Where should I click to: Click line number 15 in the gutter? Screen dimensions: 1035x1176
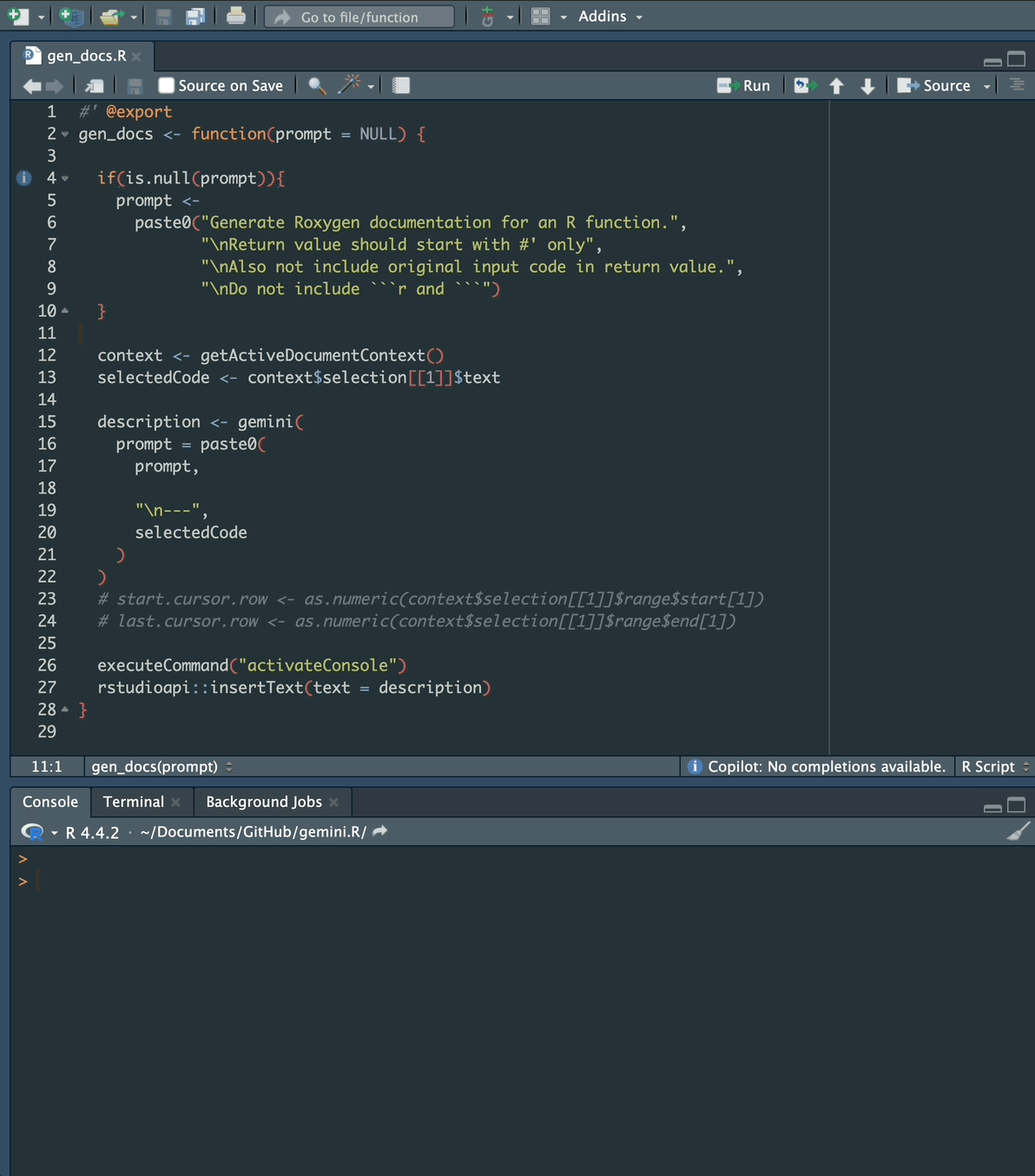pyautogui.click(x=47, y=421)
